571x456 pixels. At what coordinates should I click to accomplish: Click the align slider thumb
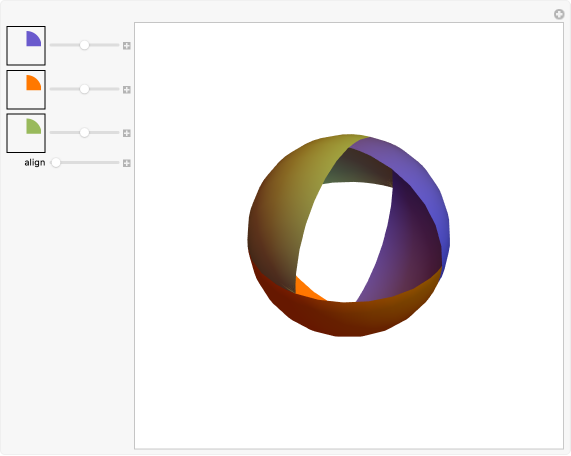(x=56, y=162)
